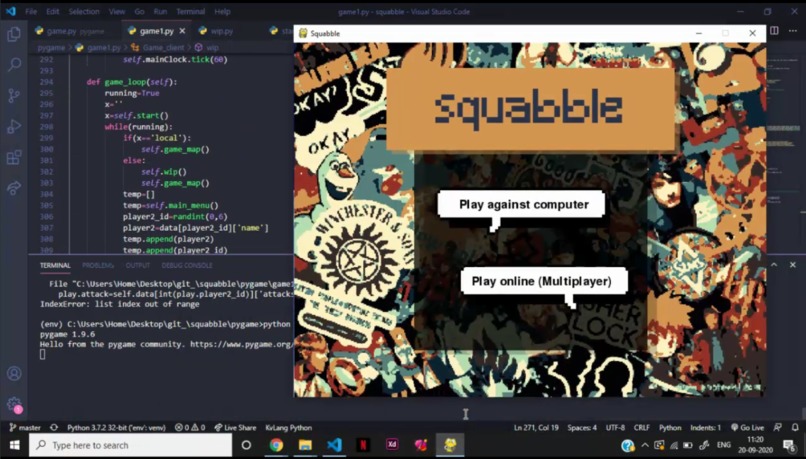Open the Live Share activity bar icon
This screenshot has height=459, width=806.
14,188
